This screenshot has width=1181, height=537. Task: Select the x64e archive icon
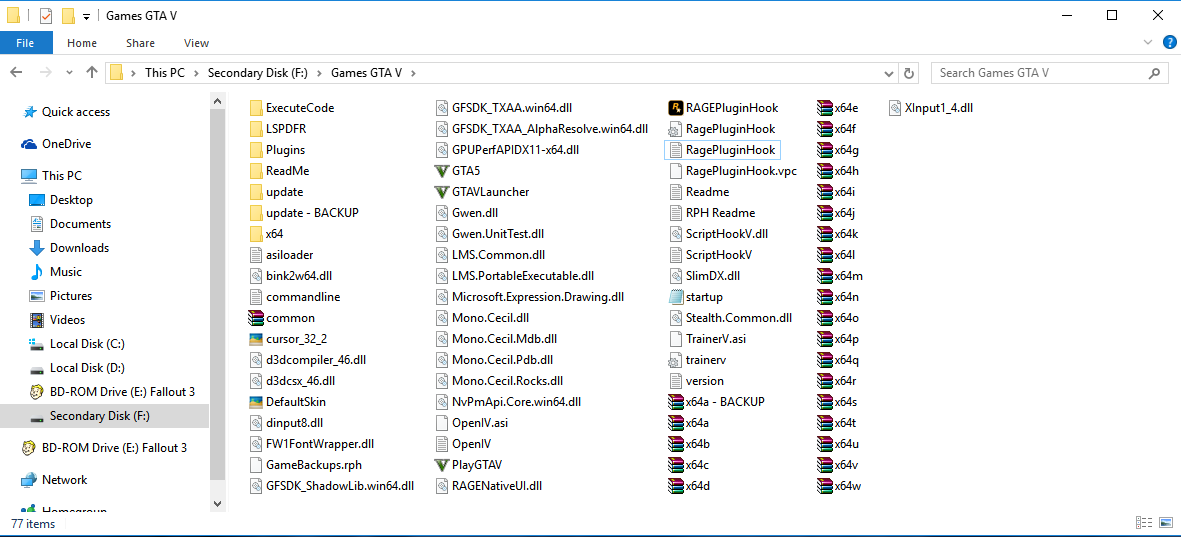click(824, 108)
